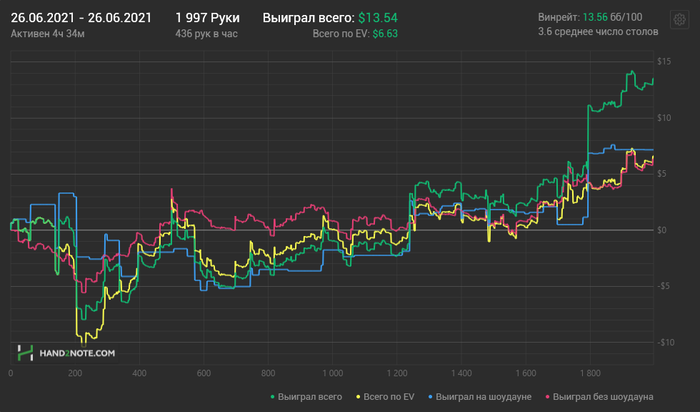Click the $5 y-axis label
The width and height of the screenshot is (700, 412).
662,174
